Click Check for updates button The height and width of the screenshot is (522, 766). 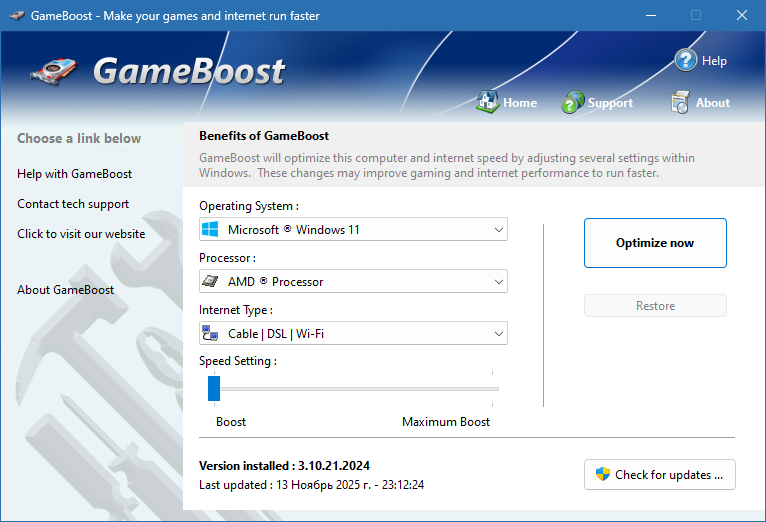pos(660,474)
